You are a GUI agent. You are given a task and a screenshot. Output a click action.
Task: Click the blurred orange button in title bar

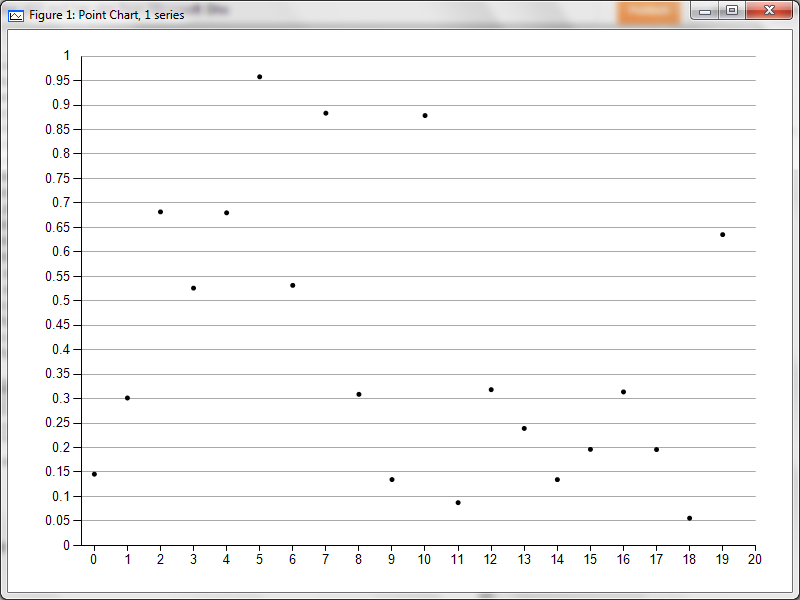click(x=648, y=12)
